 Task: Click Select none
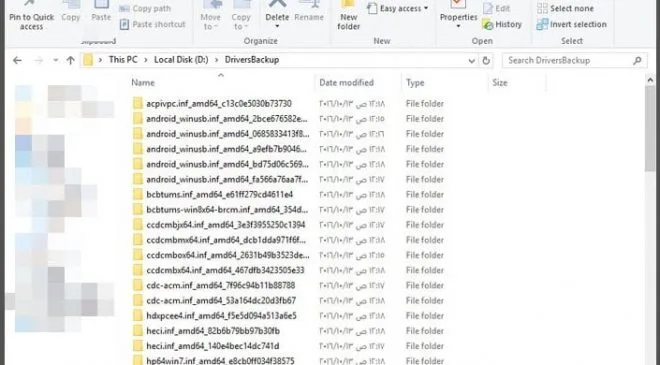[x=565, y=8]
